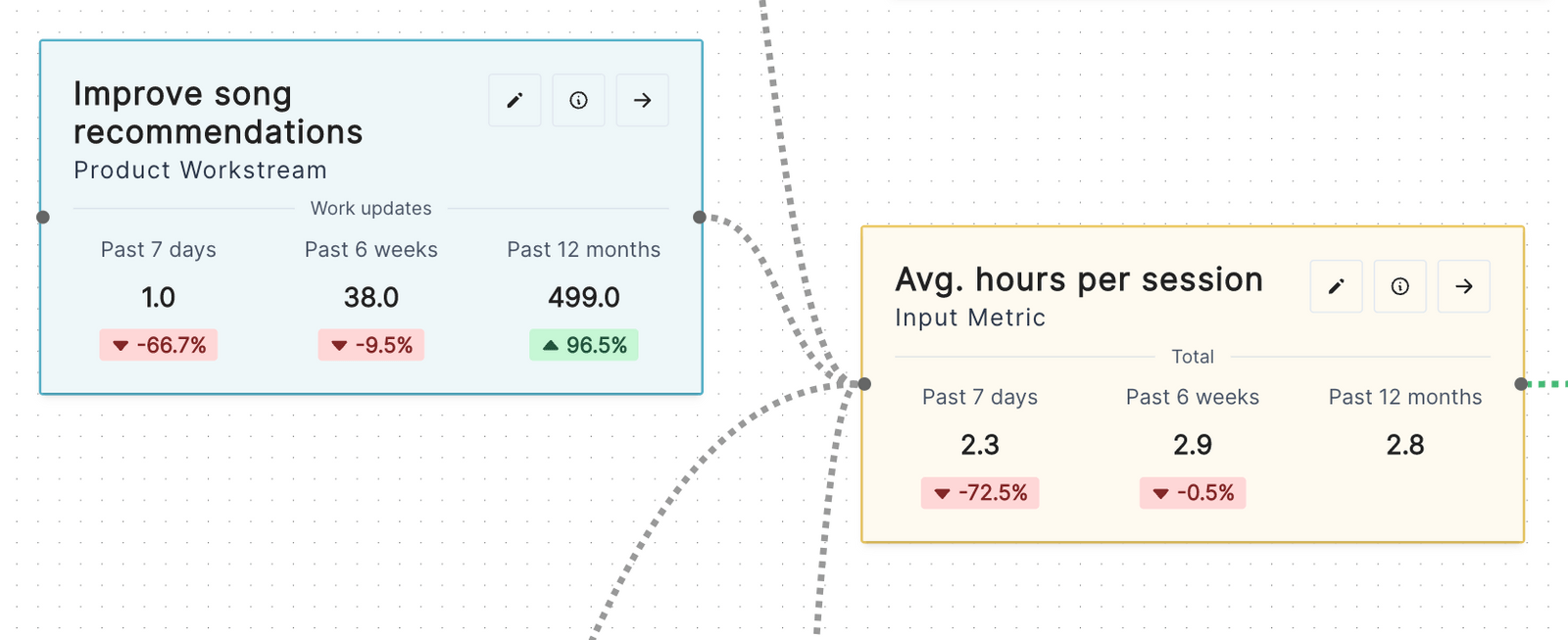Click the Avg. hours per session title
Image resolution: width=1568 pixels, height=640 pixels.
click(x=1078, y=279)
